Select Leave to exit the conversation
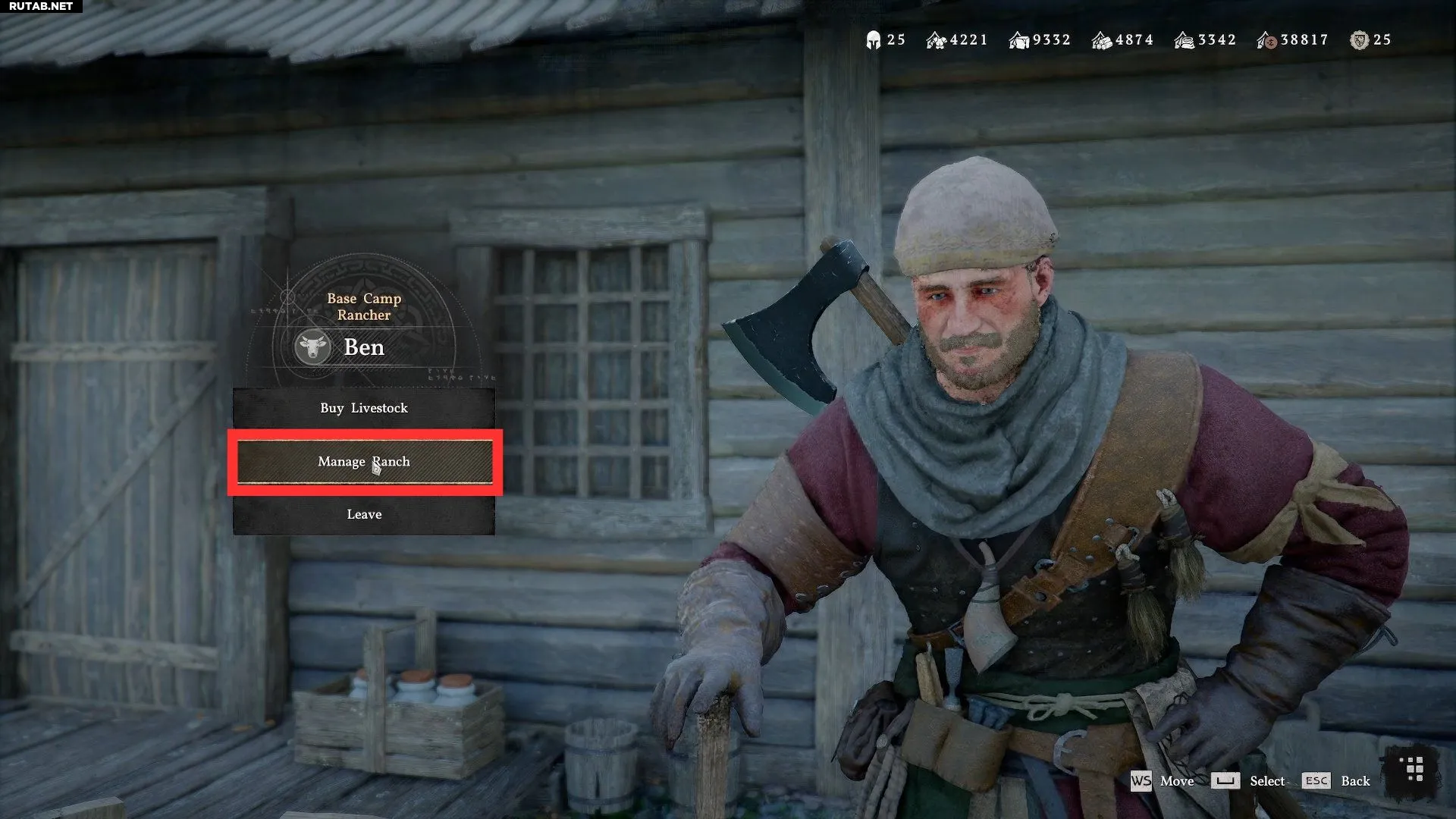The image size is (1456, 819). coord(364,514)
